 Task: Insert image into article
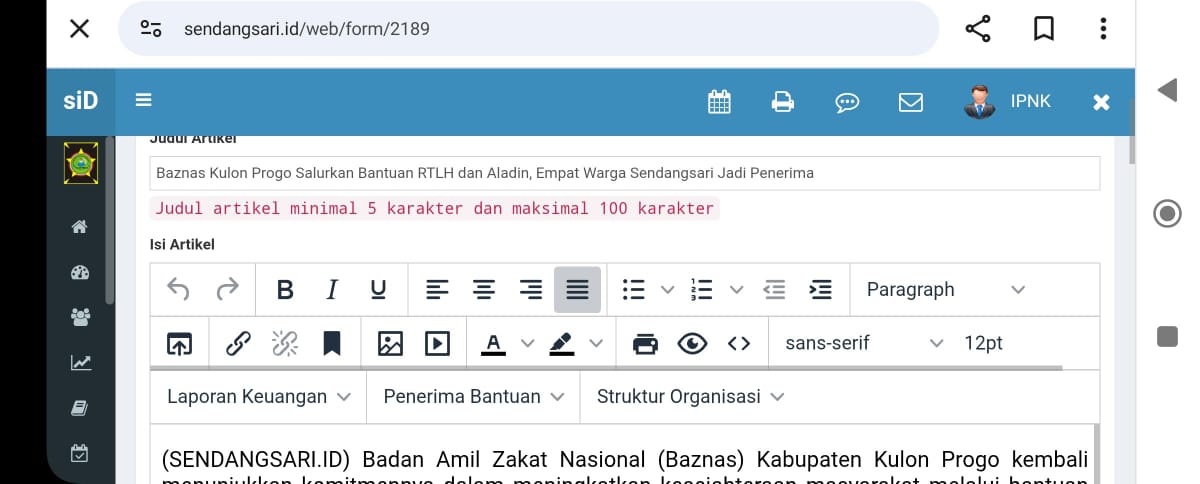(390, 344)
